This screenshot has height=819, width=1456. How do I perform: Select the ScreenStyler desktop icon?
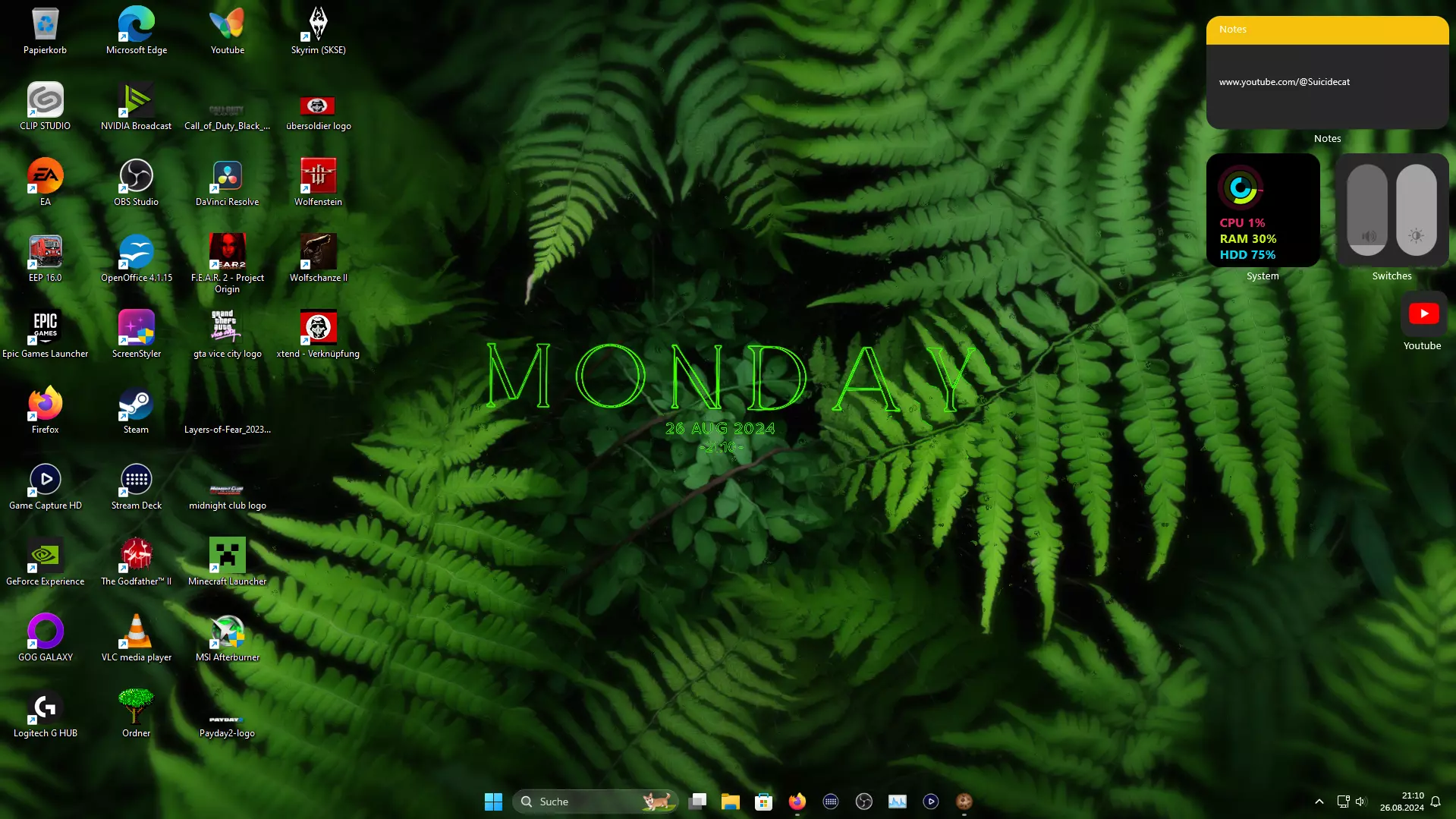pos(137,334)
